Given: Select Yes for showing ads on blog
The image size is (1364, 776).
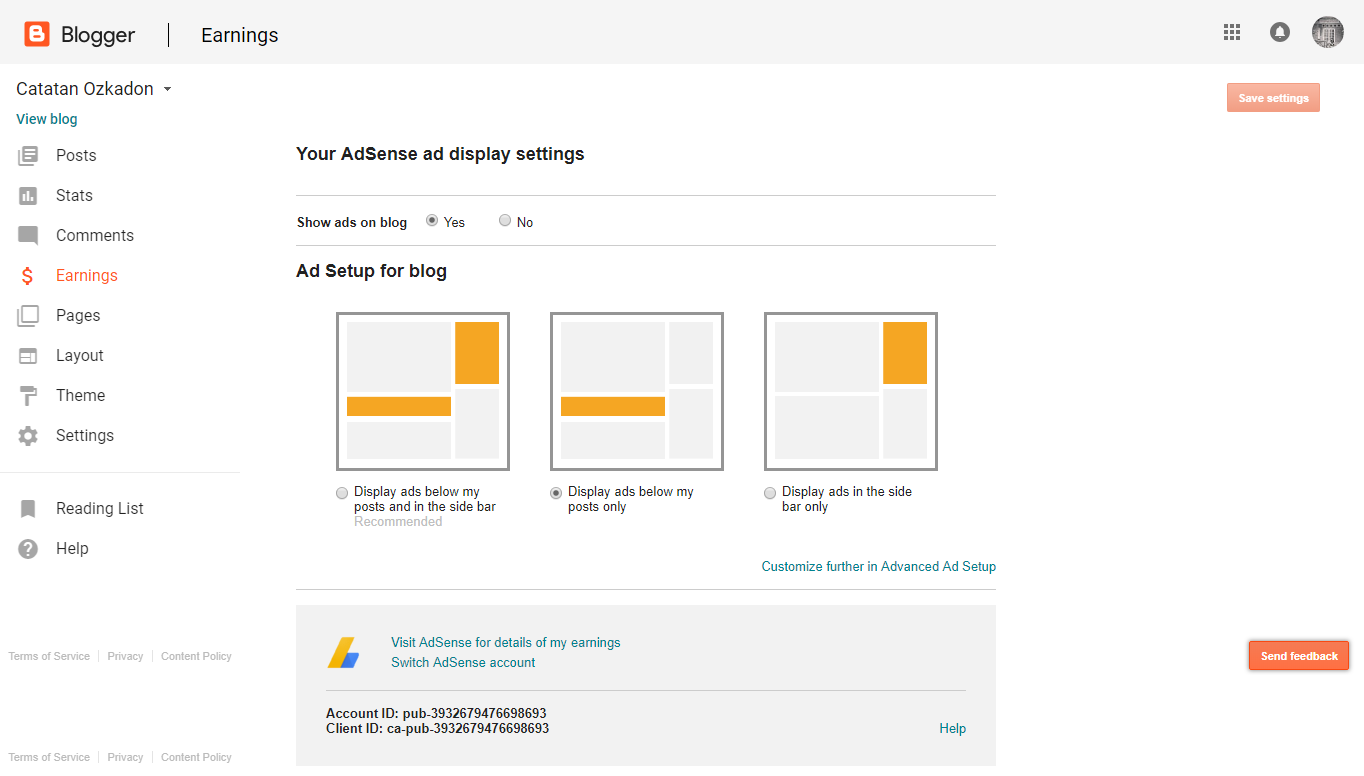Looking at the screenshot, I should 431,220.
